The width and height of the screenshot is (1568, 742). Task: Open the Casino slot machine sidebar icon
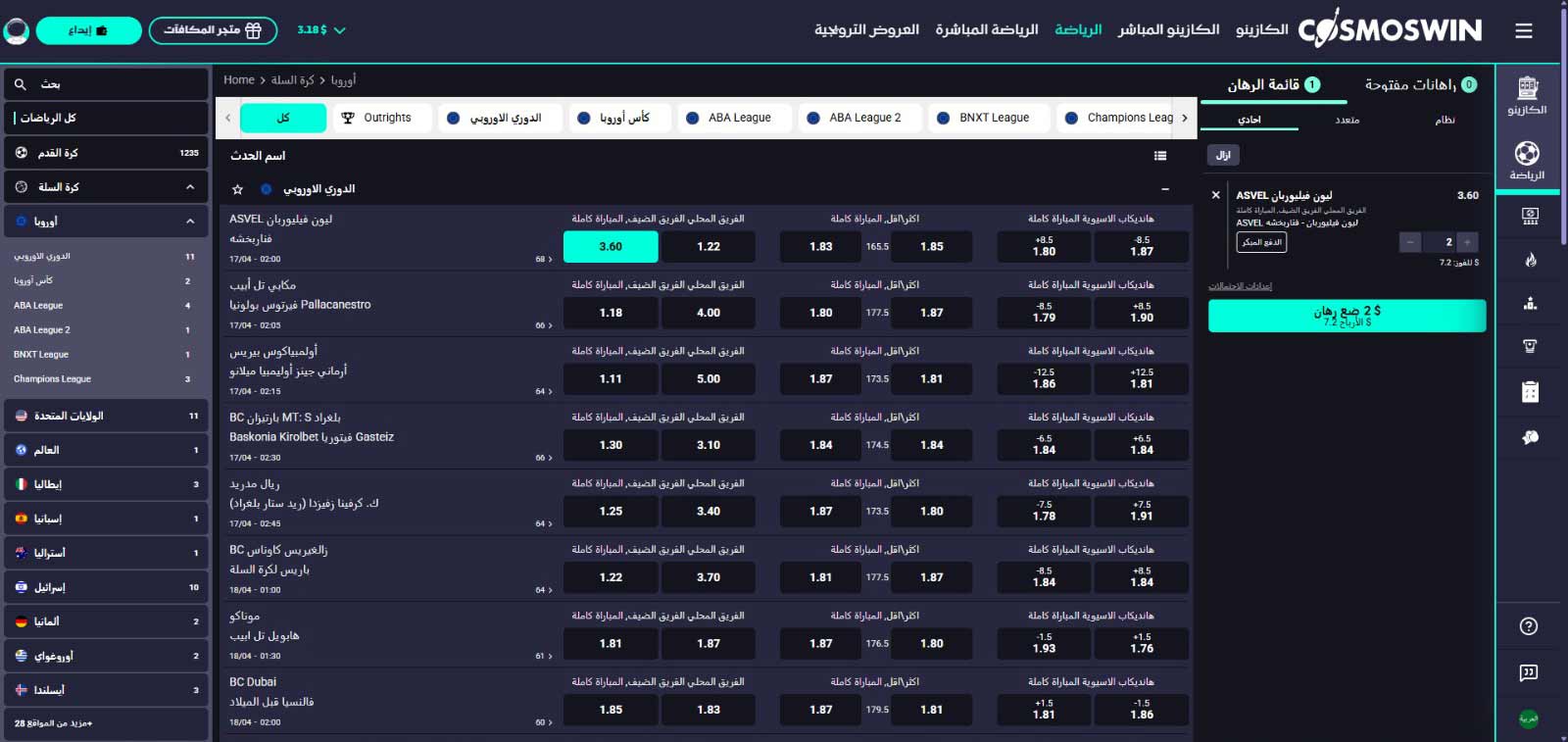(1528, 96)
